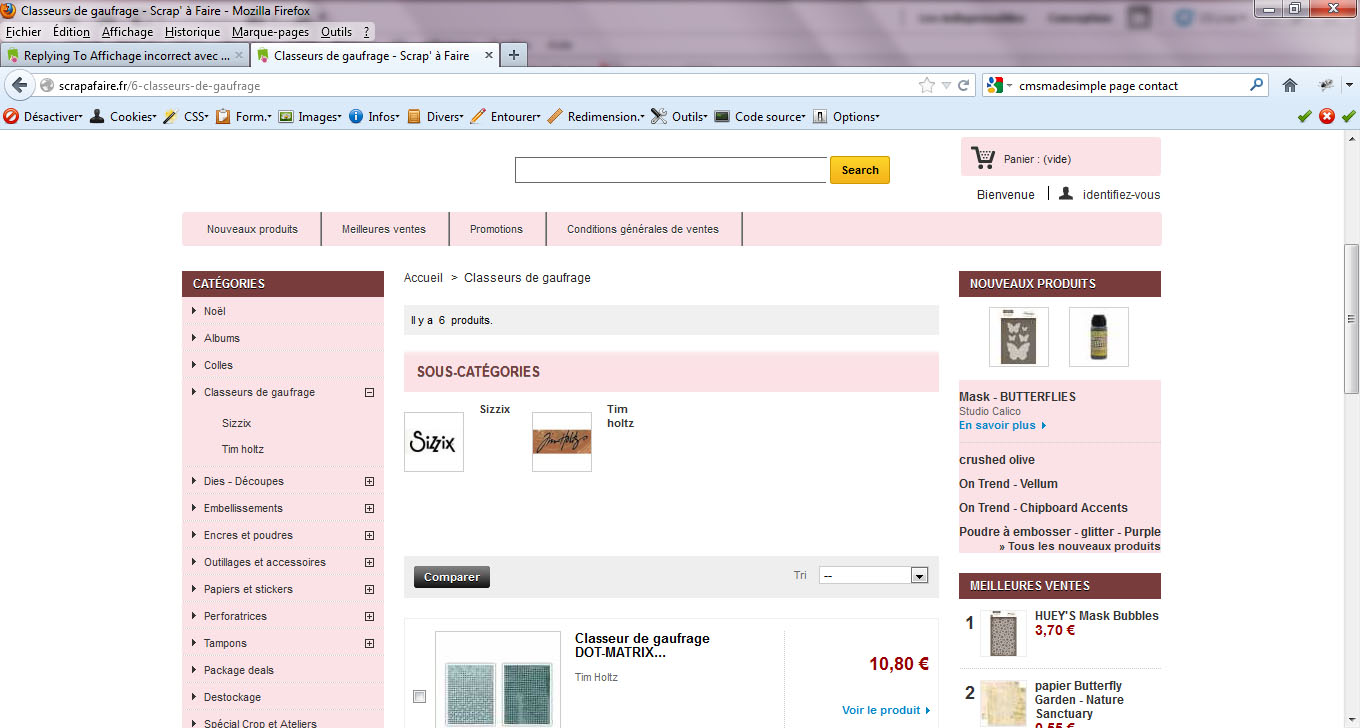The height and width of the screenshot is (728, 1360).
Task: Click the red error indicator icon
Action: tap(1327, 116)
